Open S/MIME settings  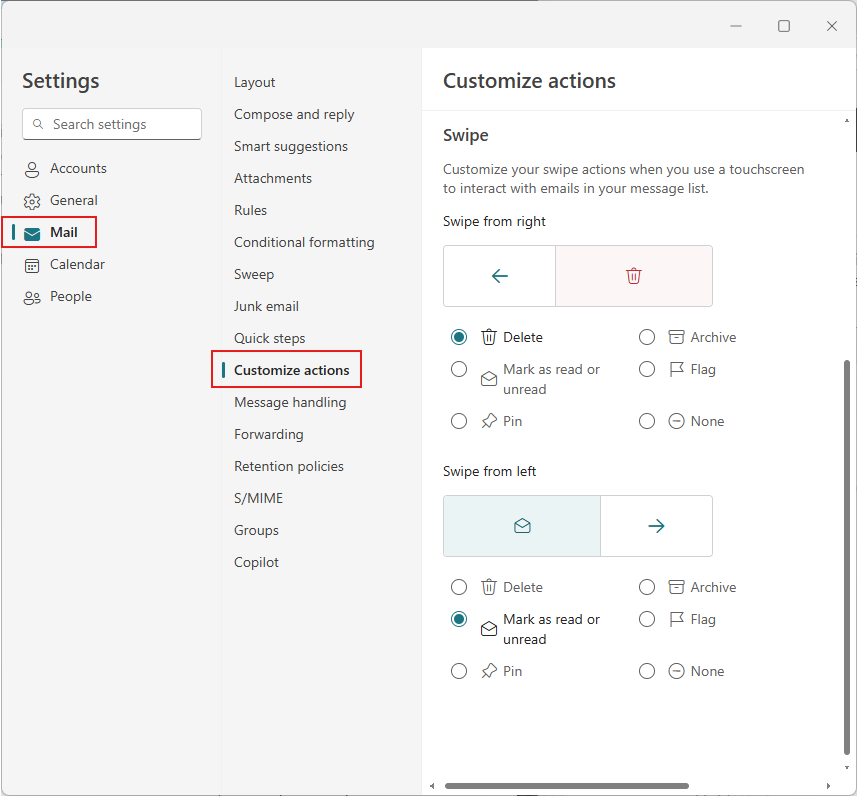coord(256,498)
